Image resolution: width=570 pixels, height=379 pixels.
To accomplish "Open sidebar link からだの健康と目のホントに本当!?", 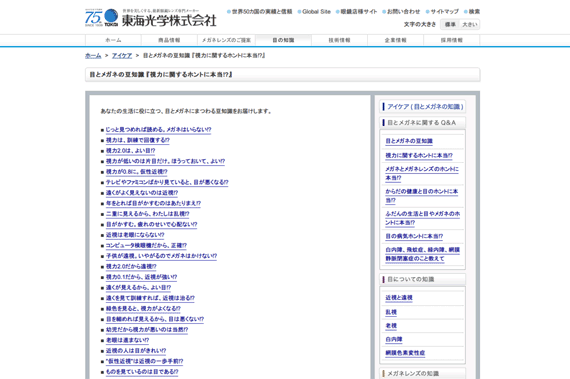I will coord(422,196).
